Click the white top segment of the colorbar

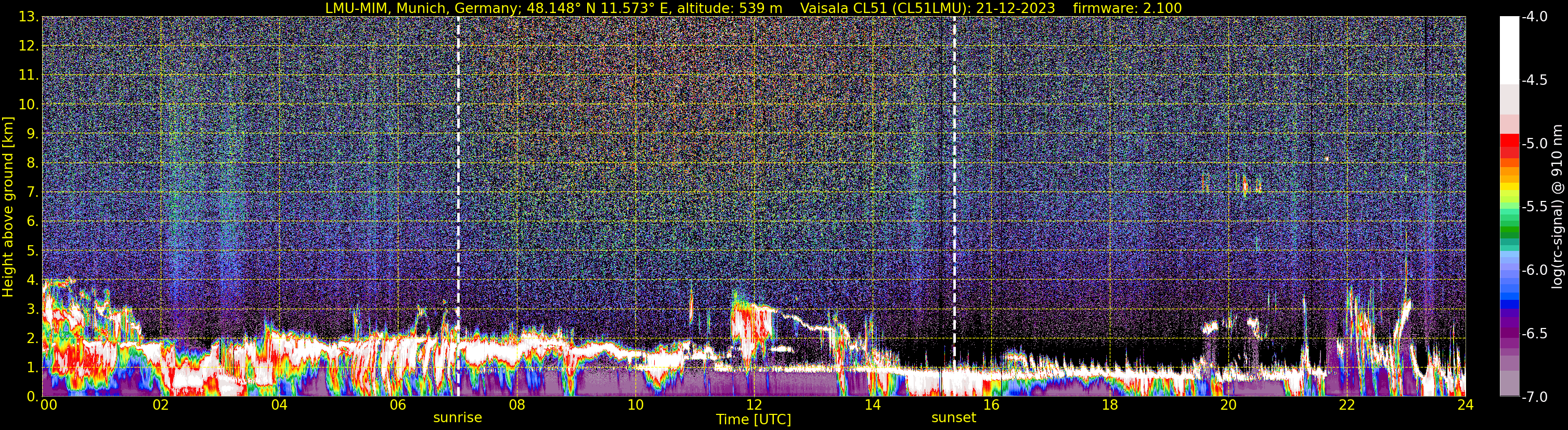(x=1509, y=50)
